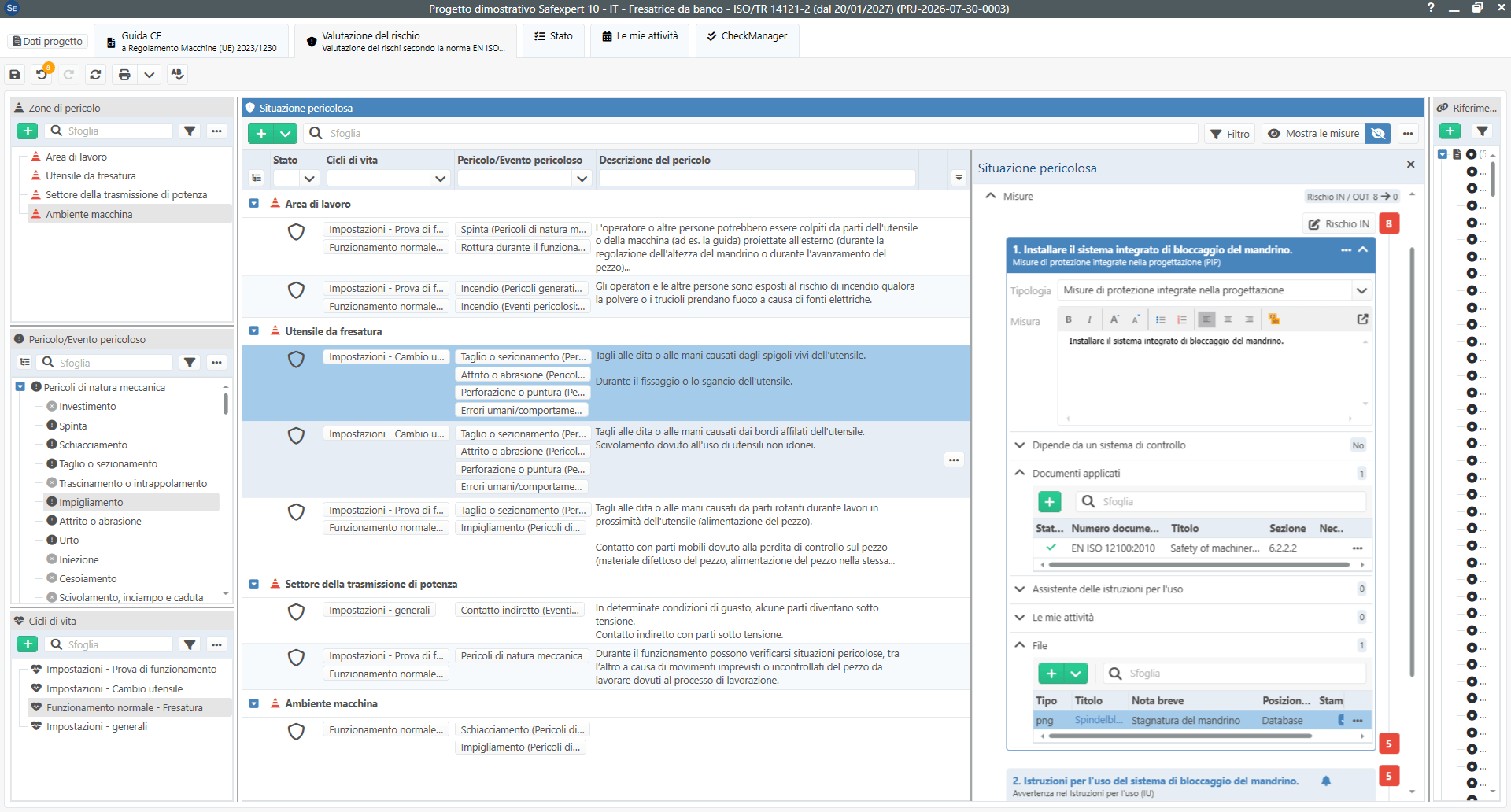Open Misura editor in external window
The image size is (1511, 812).
coord(1362,319)
